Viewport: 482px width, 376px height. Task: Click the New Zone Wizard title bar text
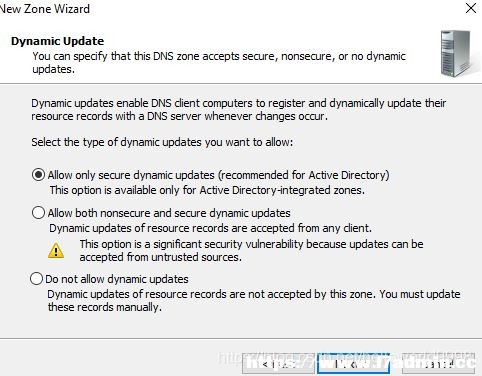(x=44, y=9)
